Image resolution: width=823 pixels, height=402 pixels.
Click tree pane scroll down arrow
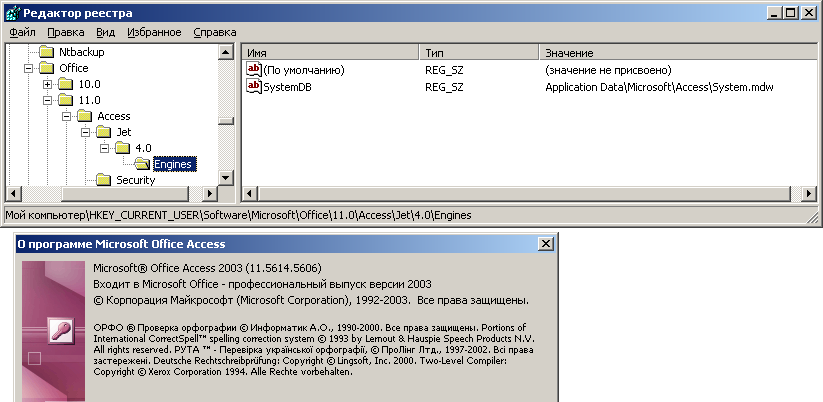tap(226, 178)
